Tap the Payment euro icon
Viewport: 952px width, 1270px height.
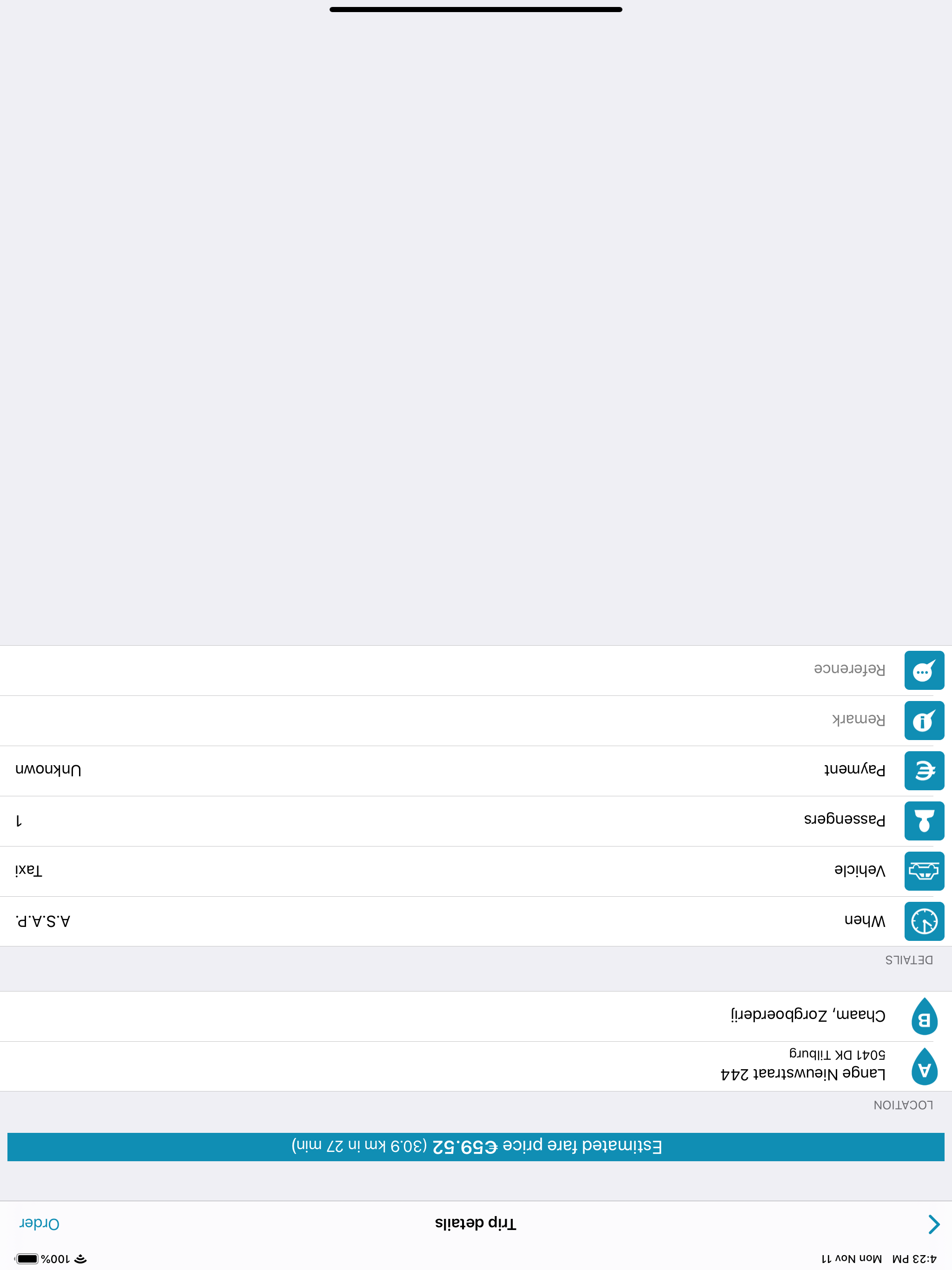924,770
